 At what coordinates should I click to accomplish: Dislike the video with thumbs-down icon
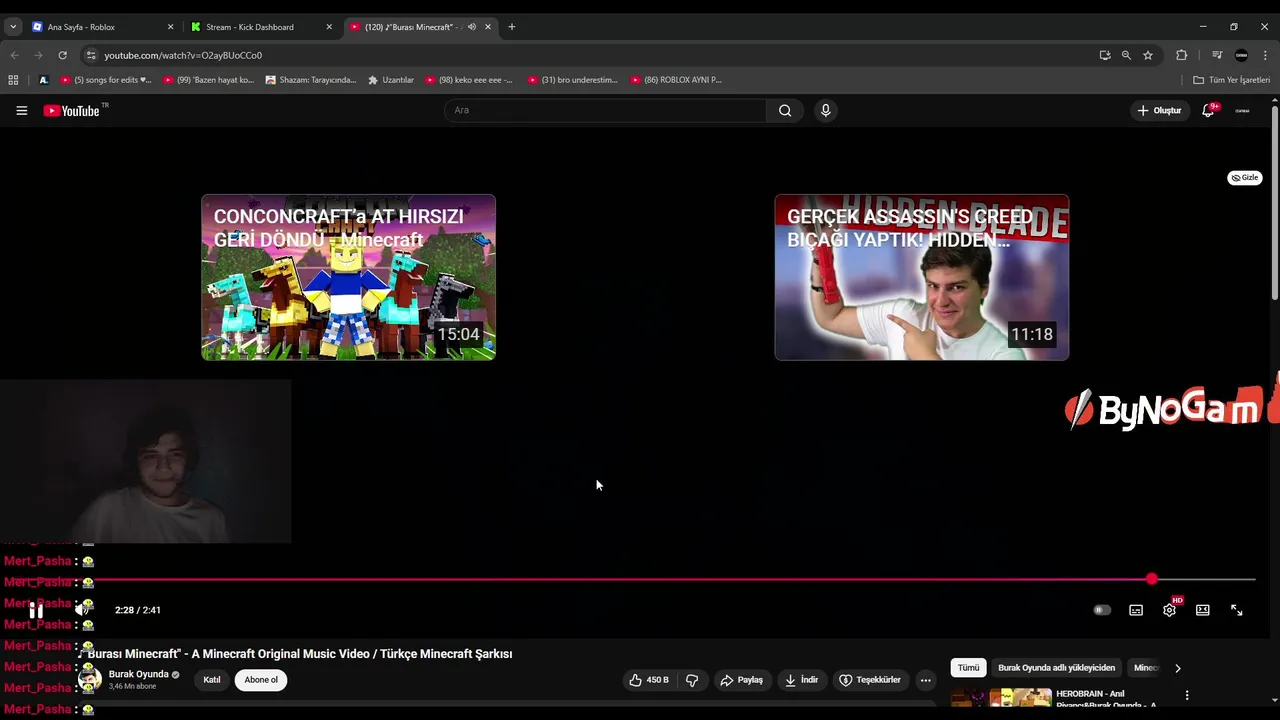point(691,680)
